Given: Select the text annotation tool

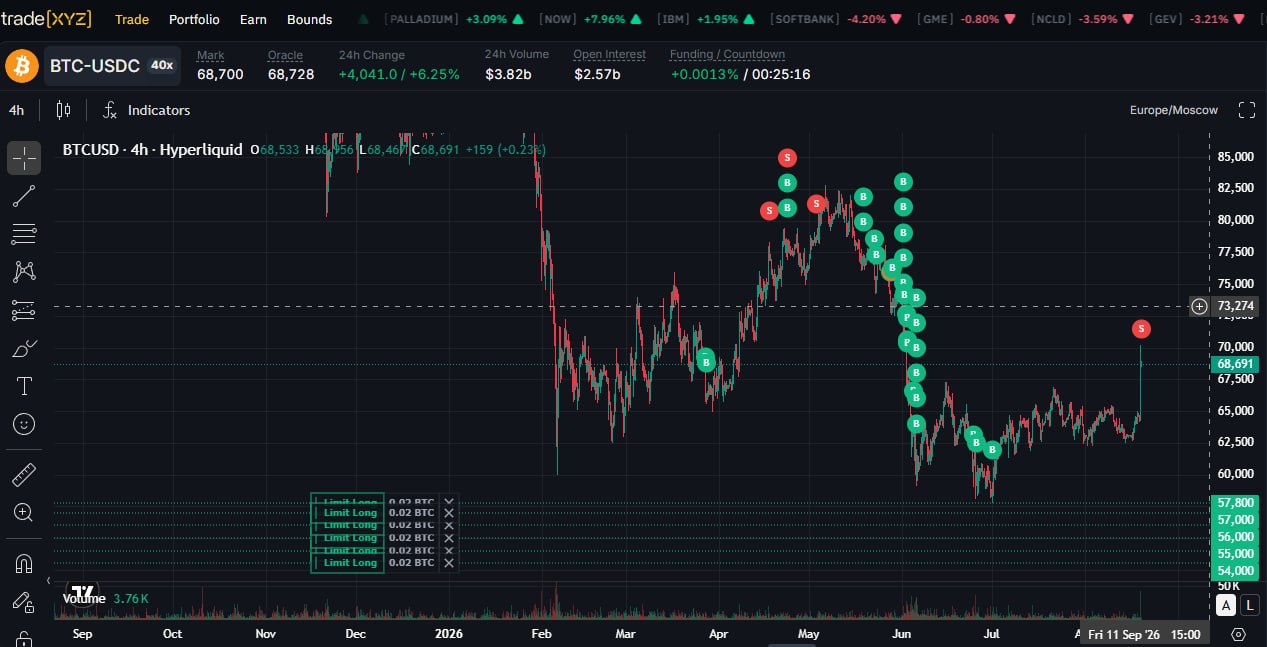Looking at the screenshot, I should pos(24,386).
